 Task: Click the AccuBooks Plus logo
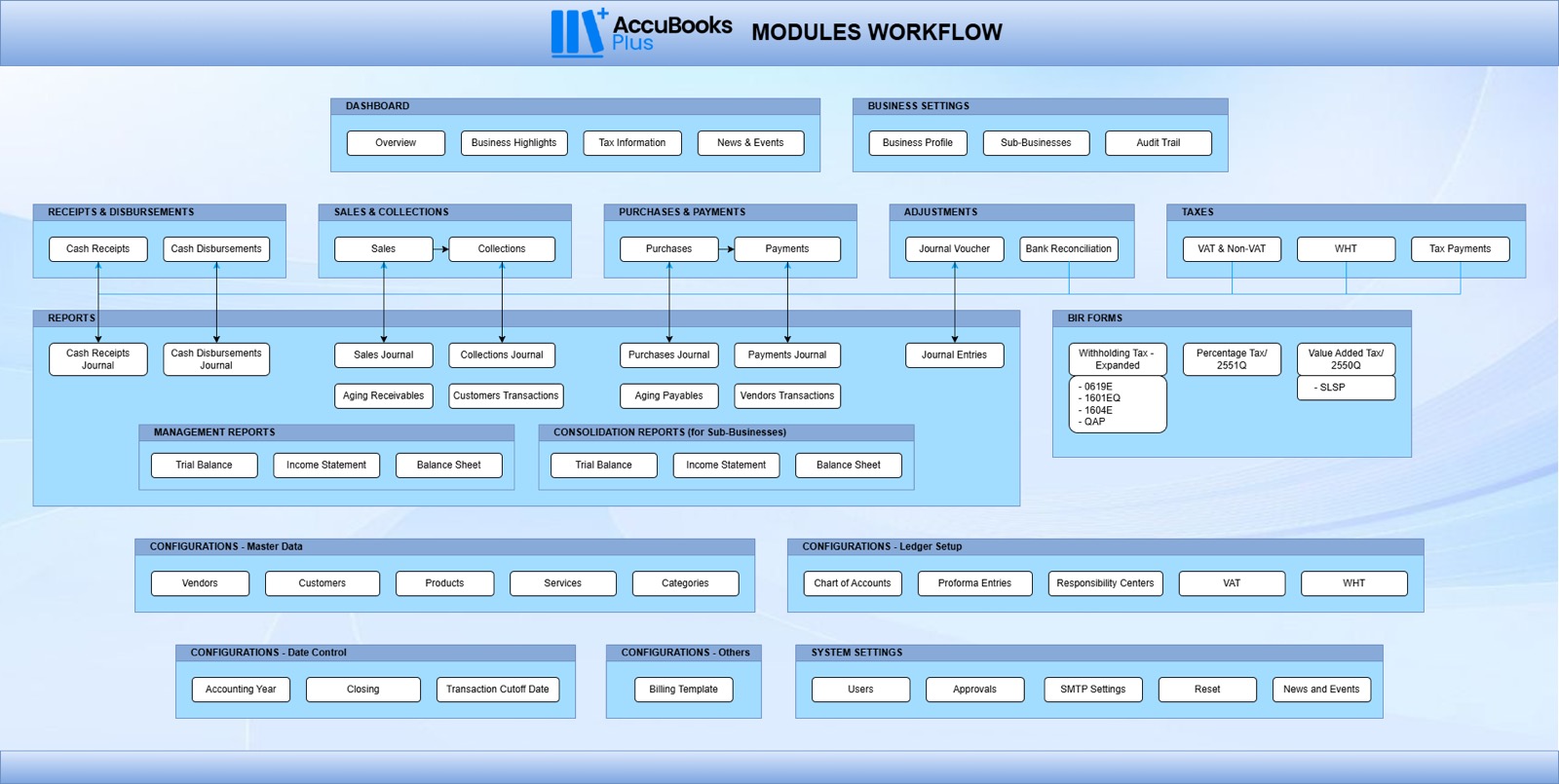pos(641,32)
